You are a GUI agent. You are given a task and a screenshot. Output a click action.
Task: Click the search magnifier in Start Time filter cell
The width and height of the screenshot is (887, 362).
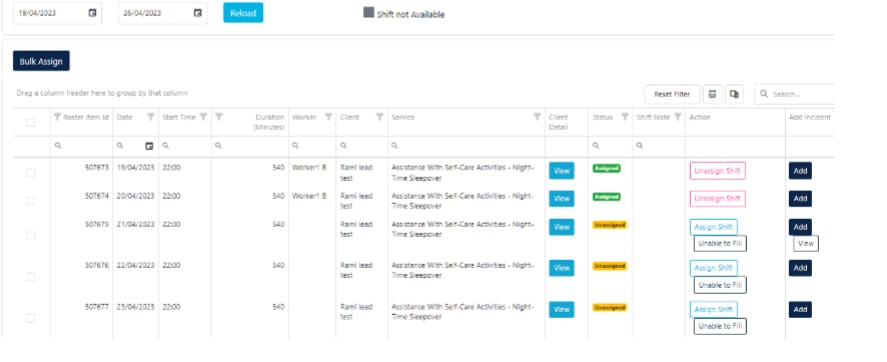tap(166, 146)
